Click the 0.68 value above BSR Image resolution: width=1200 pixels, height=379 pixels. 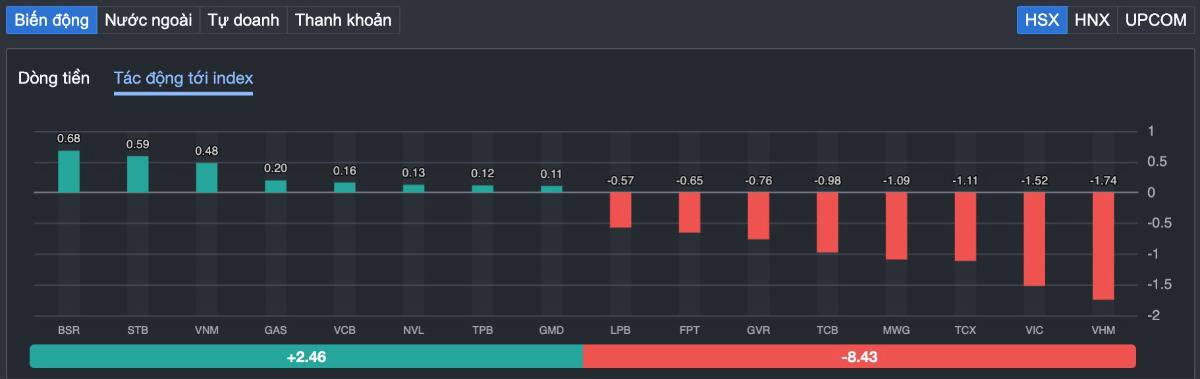[x=69, y=138]
